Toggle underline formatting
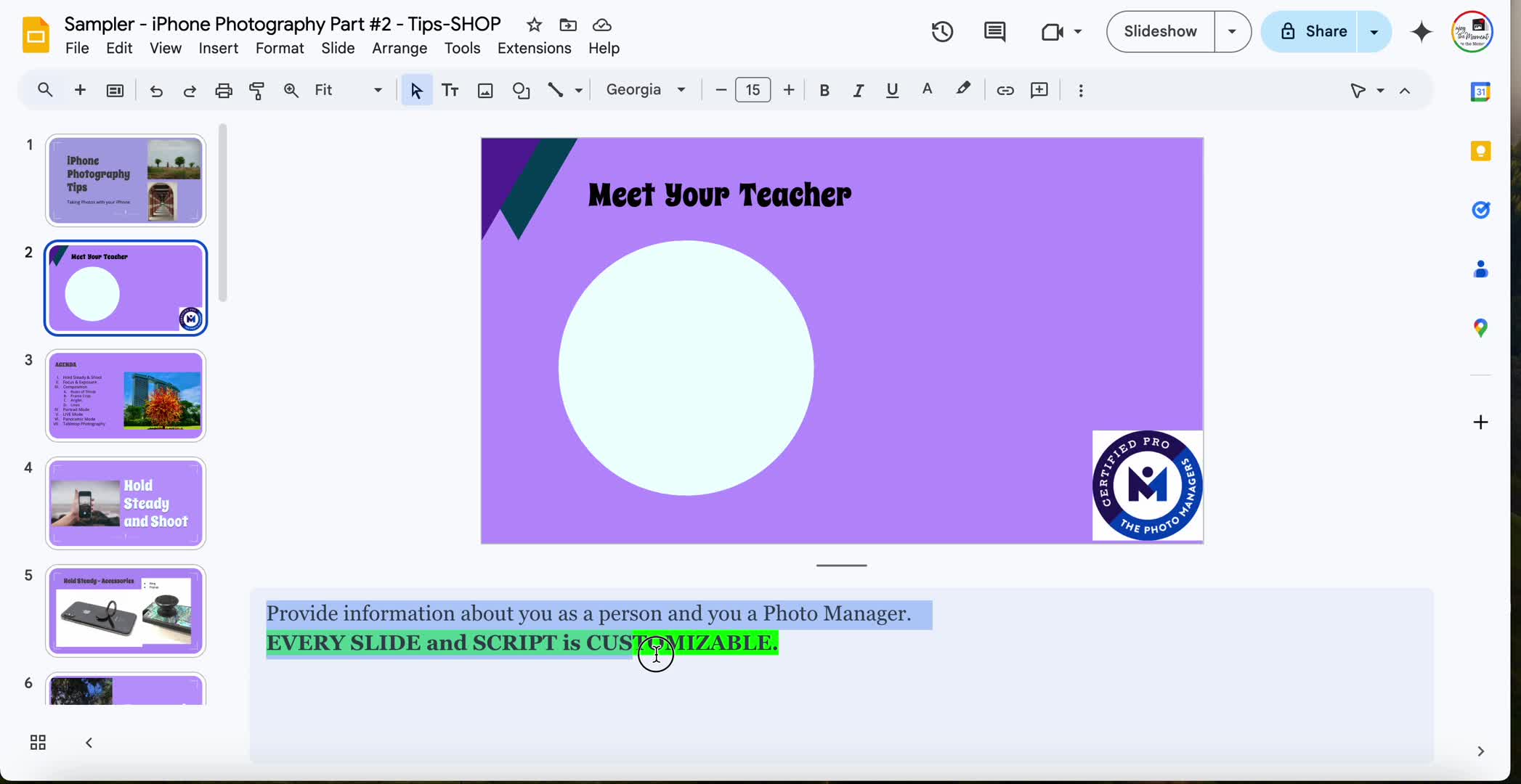 [892, 90]
